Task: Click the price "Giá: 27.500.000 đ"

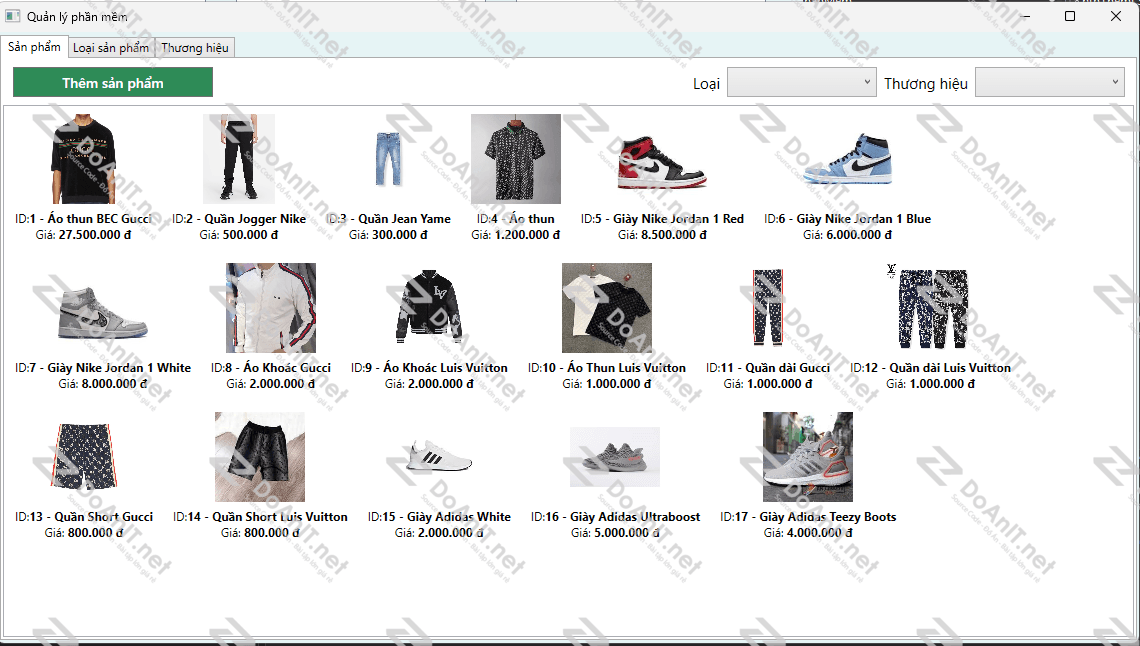Action: pyautogui.click(x=84, y=235)
